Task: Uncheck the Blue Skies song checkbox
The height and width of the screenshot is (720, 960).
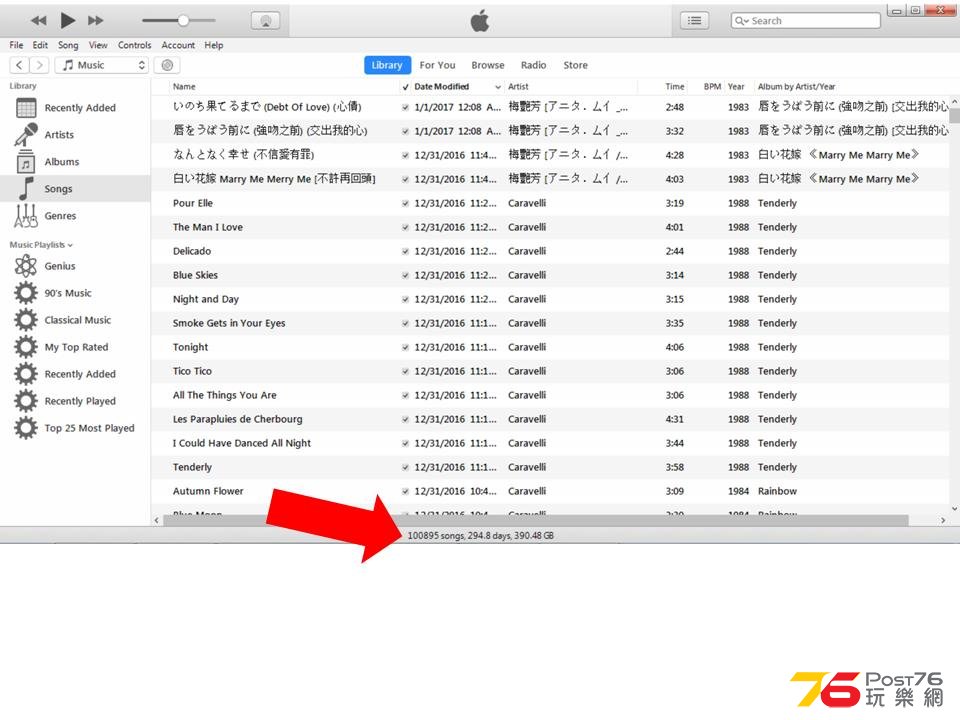Action: point(405,276)
